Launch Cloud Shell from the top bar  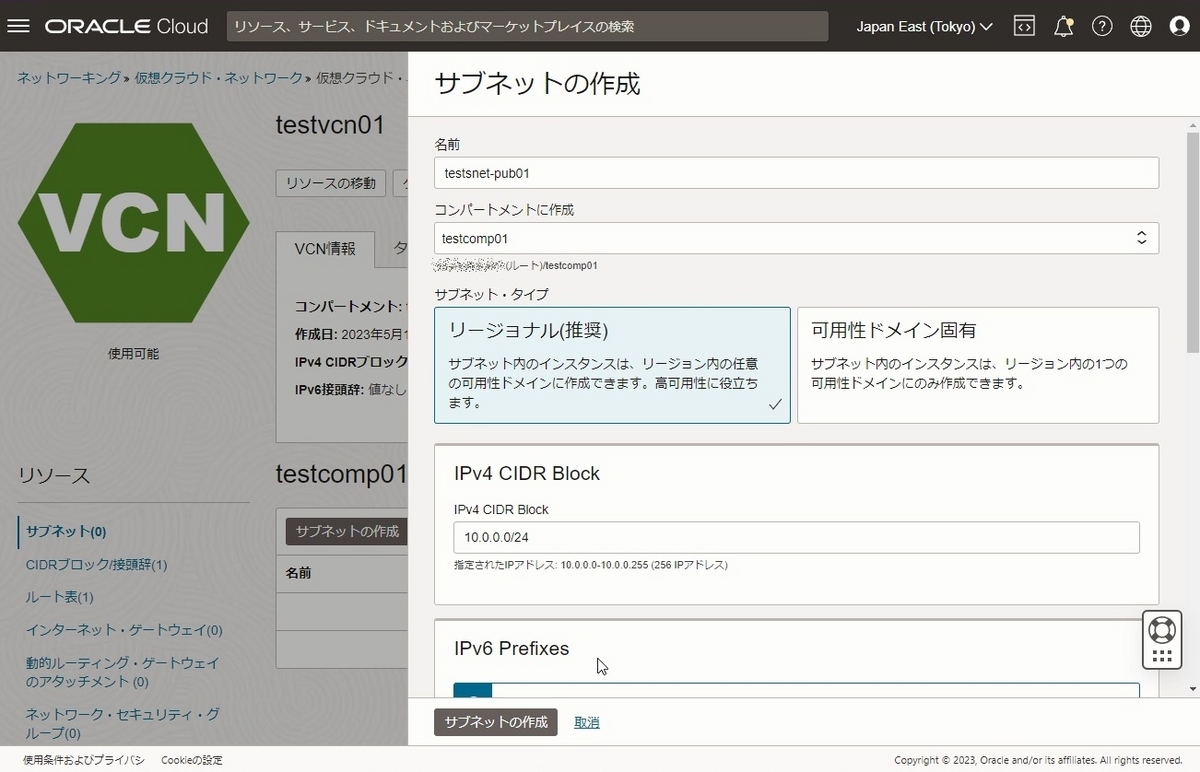[1023, 26]
